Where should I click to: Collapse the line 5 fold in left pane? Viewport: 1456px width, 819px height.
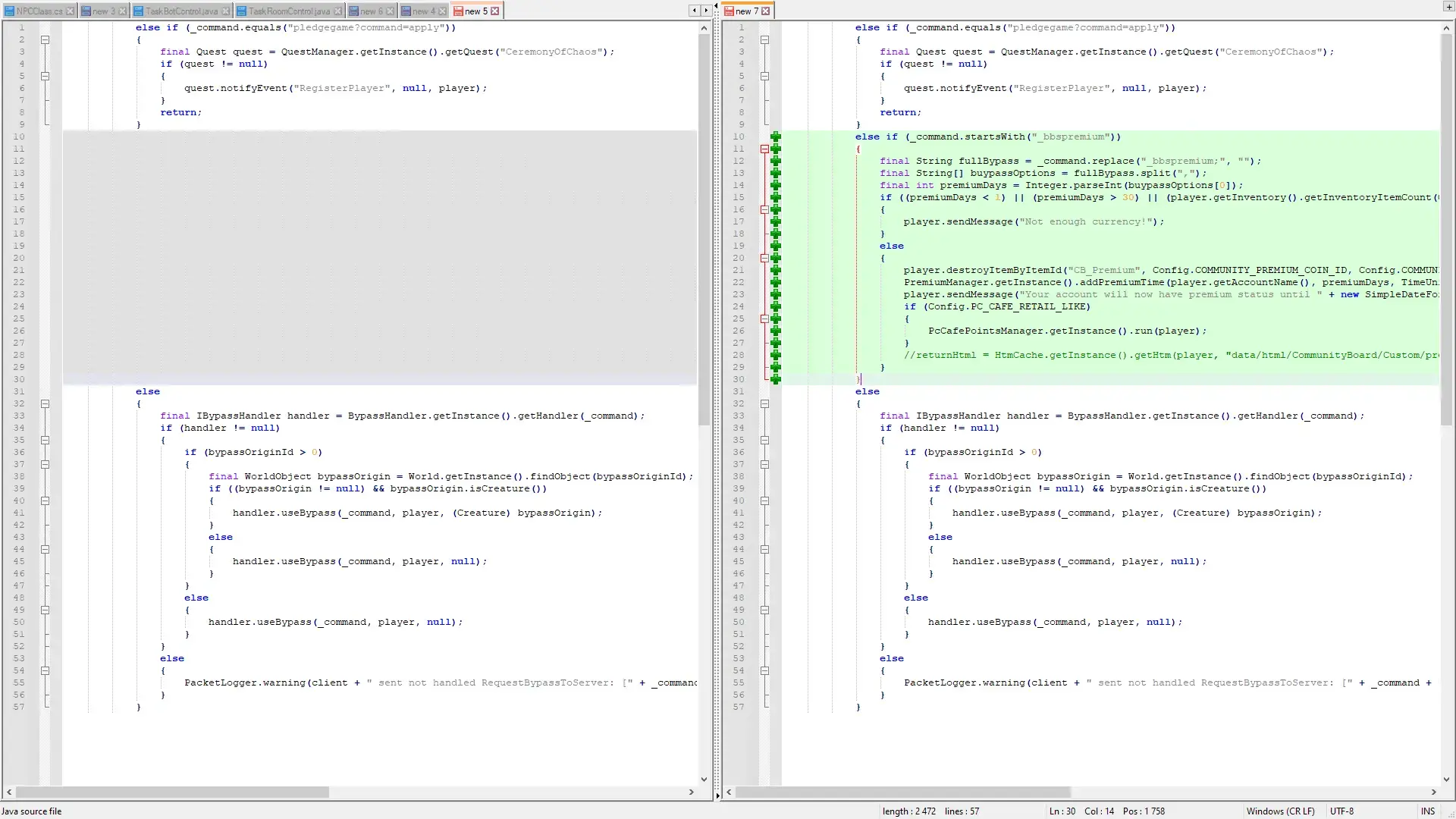45,77
